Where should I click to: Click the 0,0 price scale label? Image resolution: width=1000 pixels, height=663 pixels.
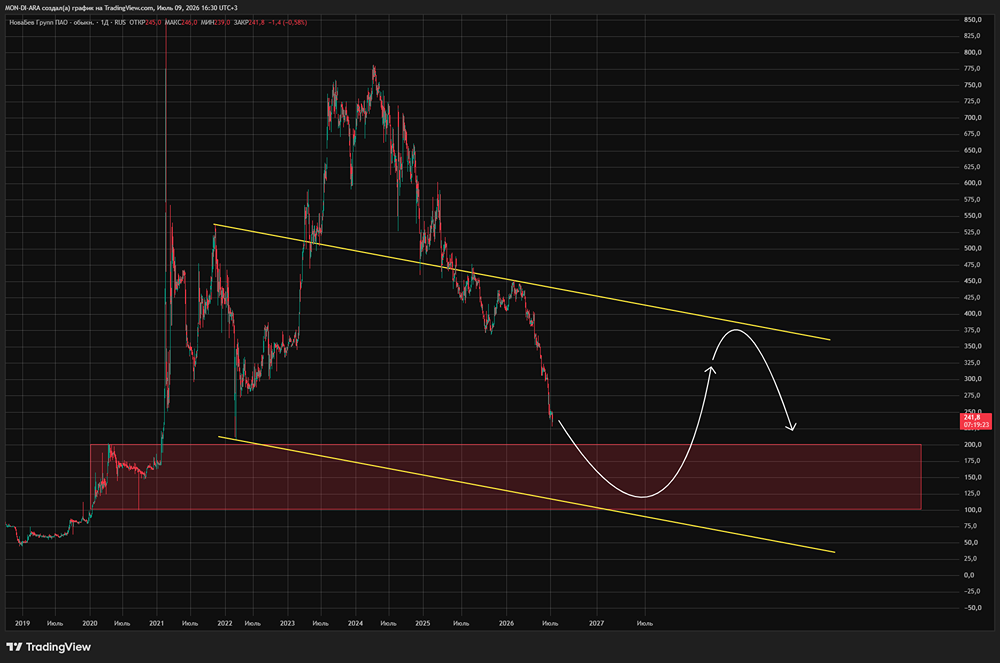969,575
